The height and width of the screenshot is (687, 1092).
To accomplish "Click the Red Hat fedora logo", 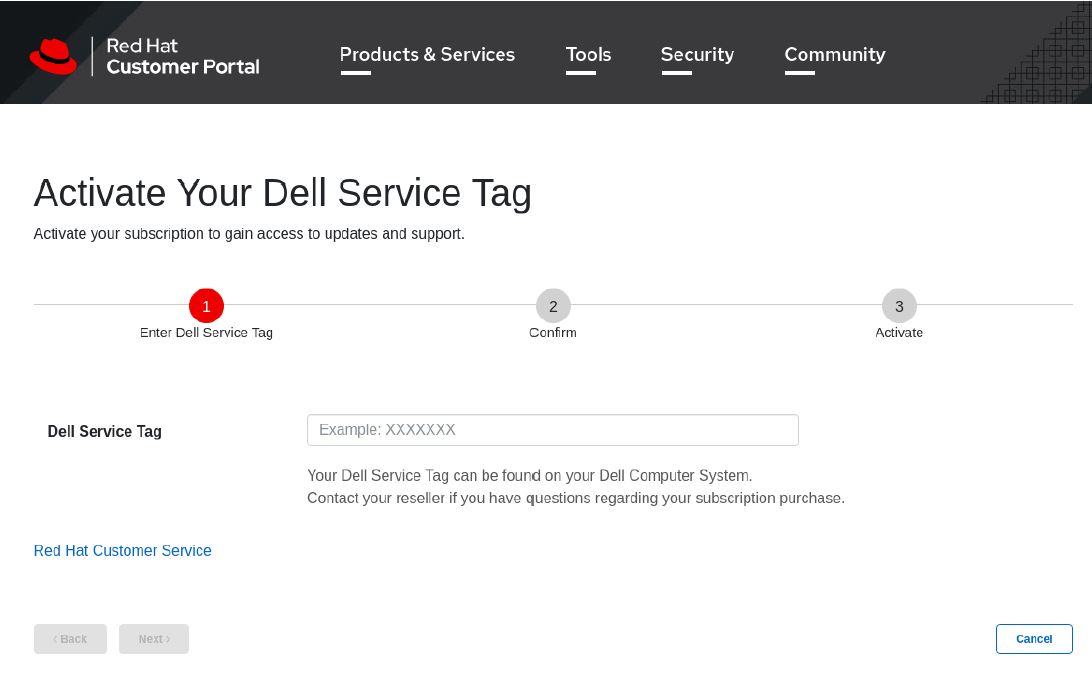I will pos(52,56).
